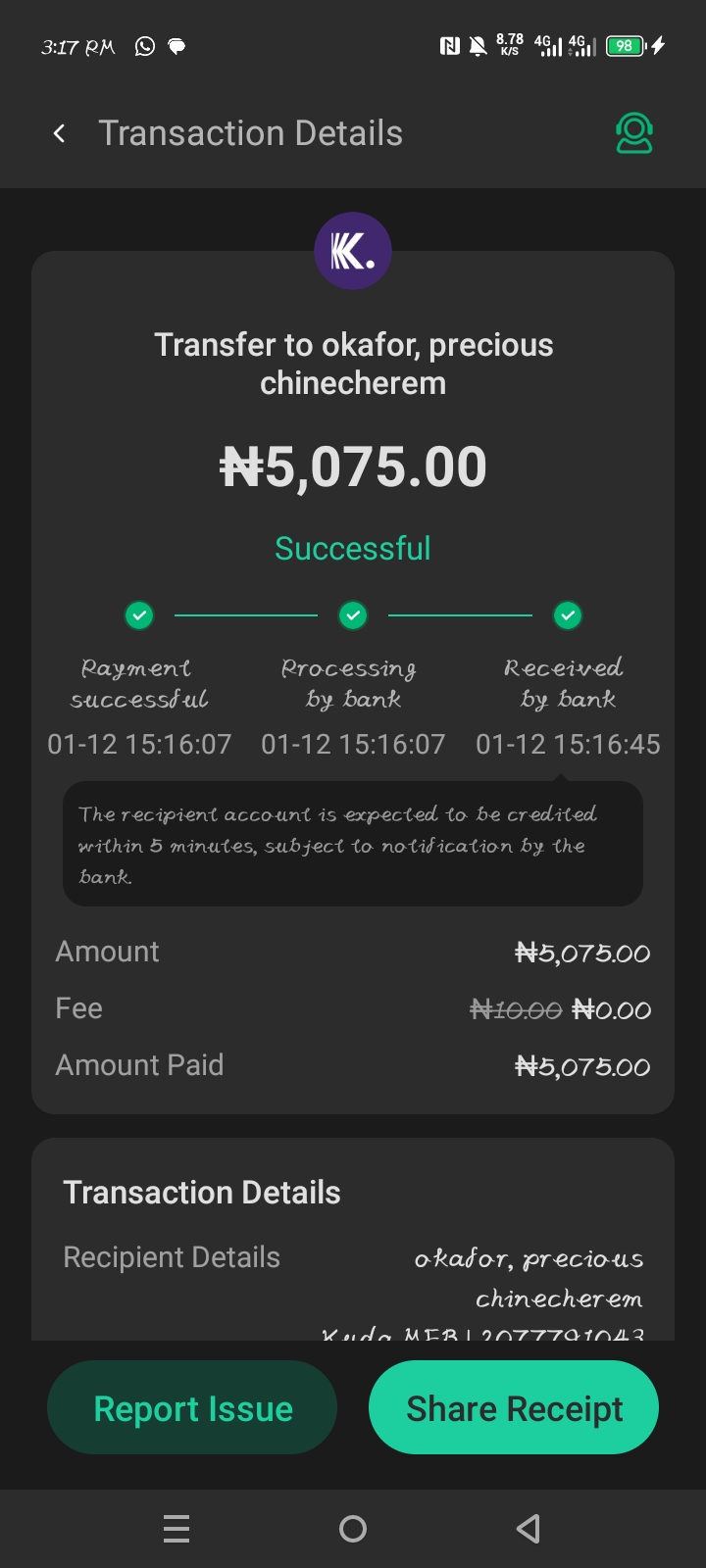Screen dimensions: 706x1568
Task: Tap the muted bell status icon
Action: [x=479, y=46]
